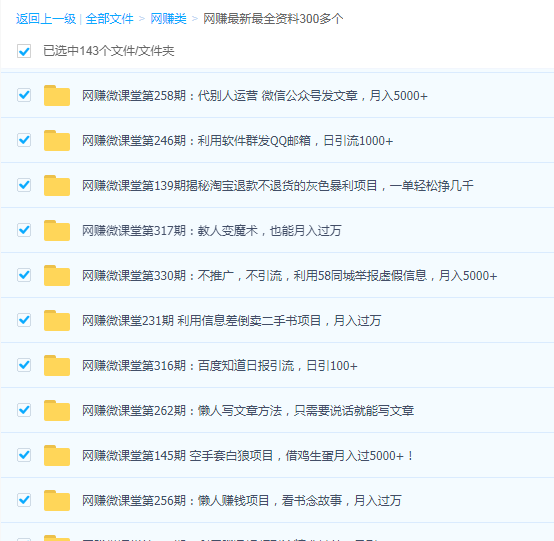Uncheck the checkbox for 第317期 教人变魔术 folder

(24, 230)
